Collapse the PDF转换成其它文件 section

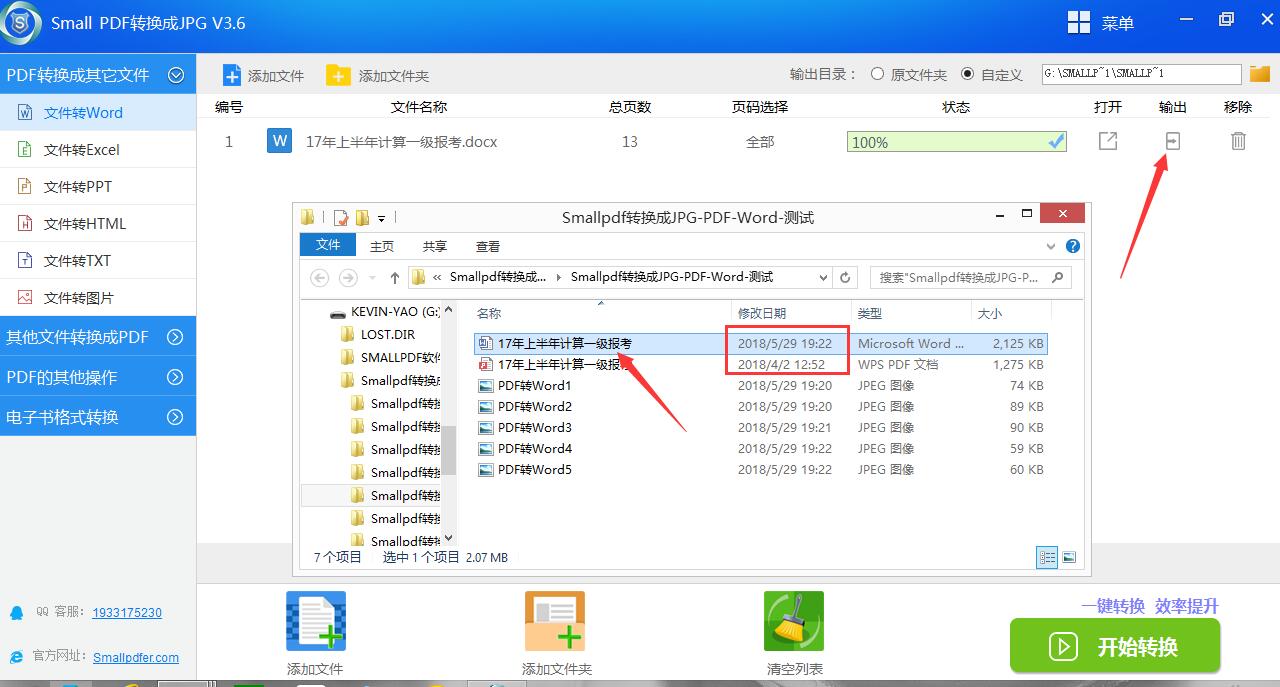tap(176, 75)
